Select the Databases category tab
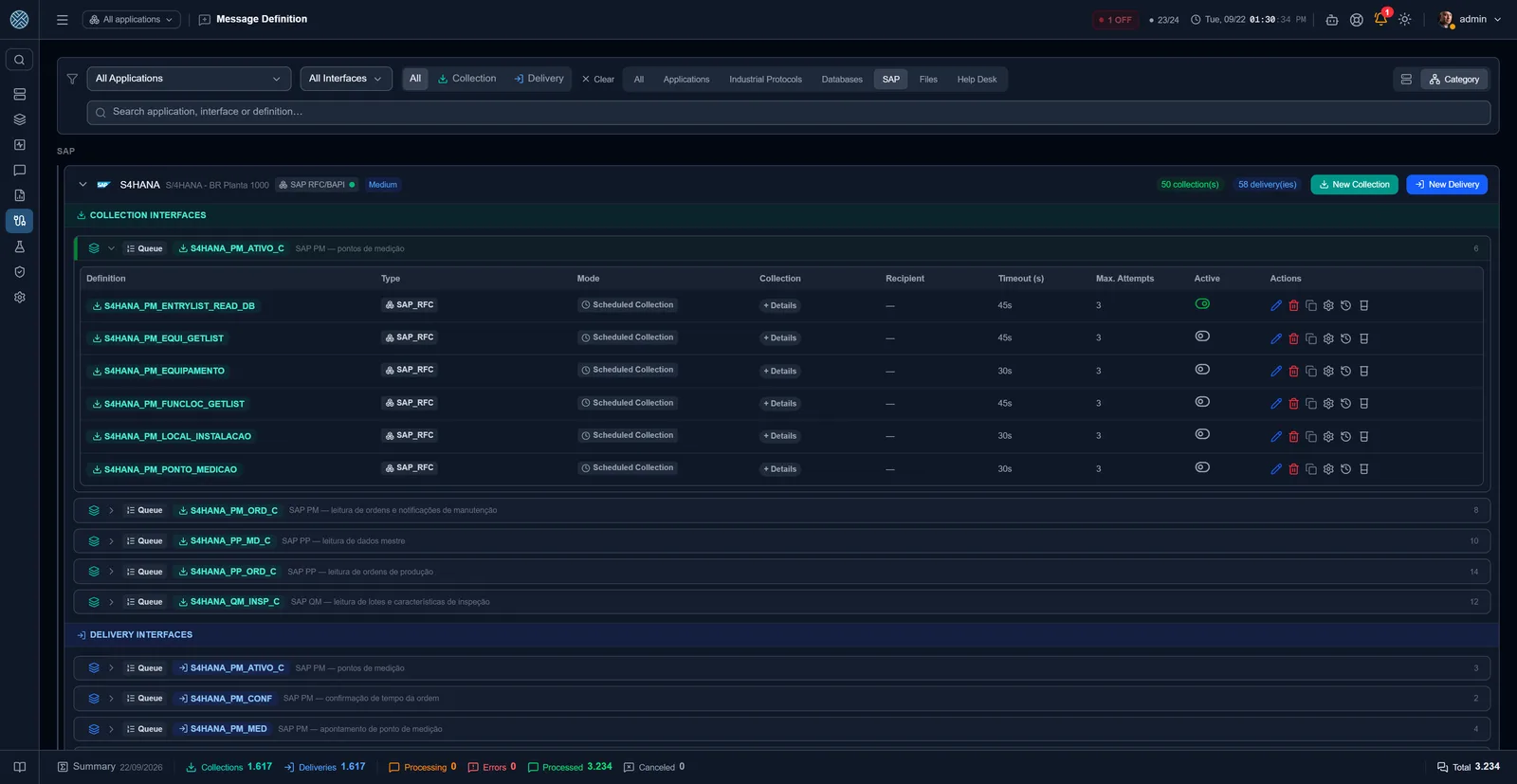Image resolution: width=1517 pixels, height=784 pixels. (x=842, y=80)
